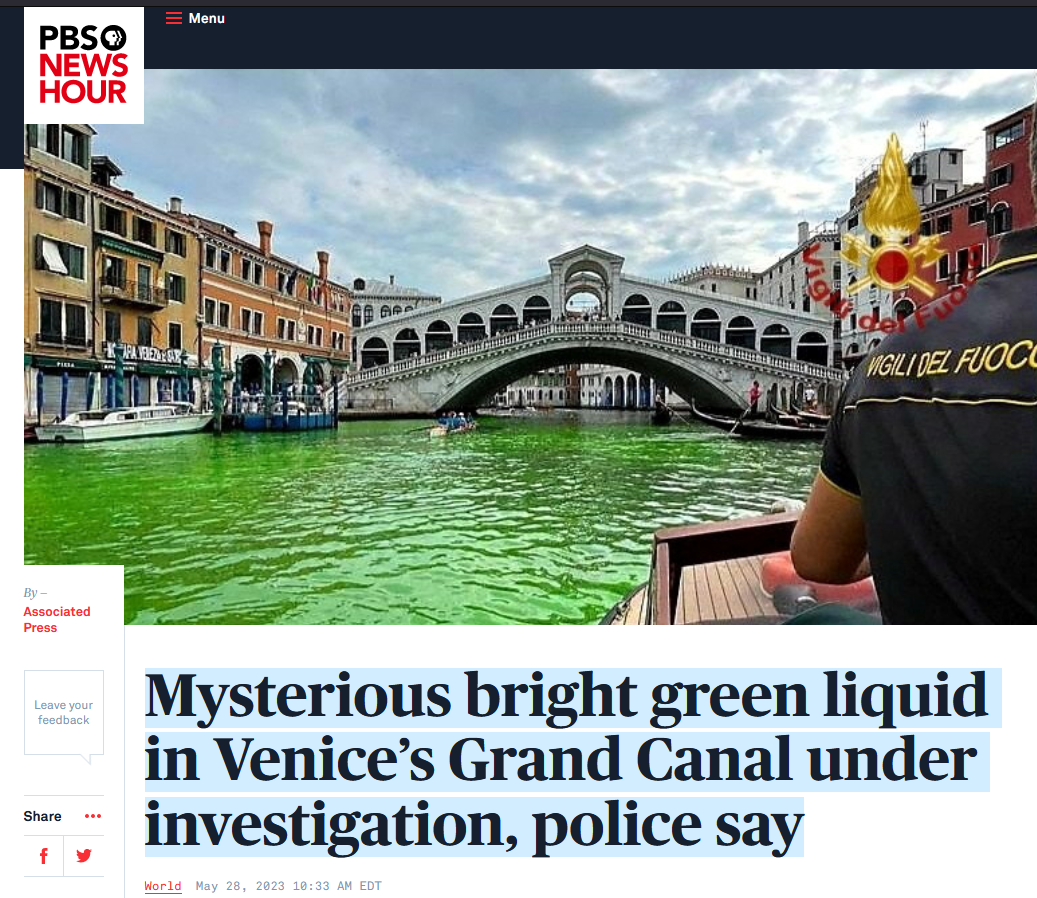This screenshot has width=1037, height=898.
Task: Go to PBS NewsHour logo homepage
Action: tap(84, 65)
